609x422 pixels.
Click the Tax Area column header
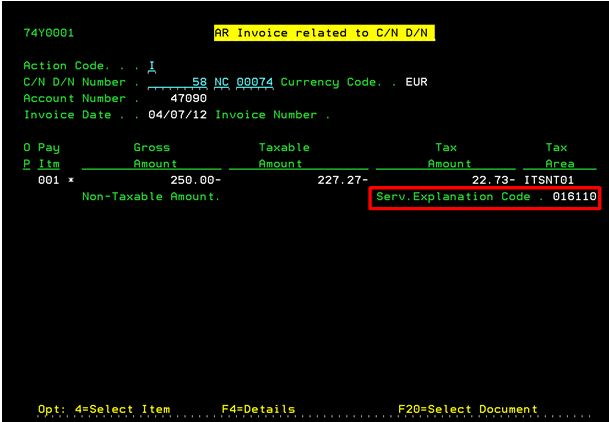[x=560, y=155]
